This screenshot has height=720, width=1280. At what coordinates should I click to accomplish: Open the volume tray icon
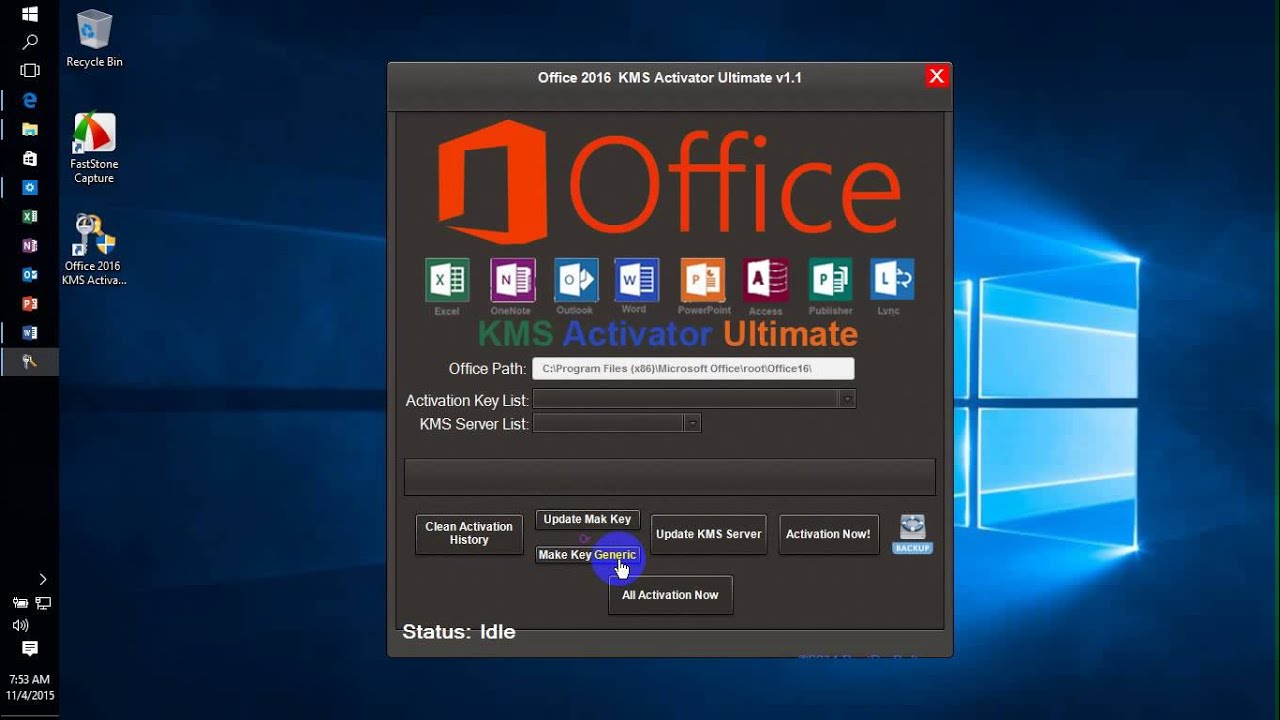(20, 625)
